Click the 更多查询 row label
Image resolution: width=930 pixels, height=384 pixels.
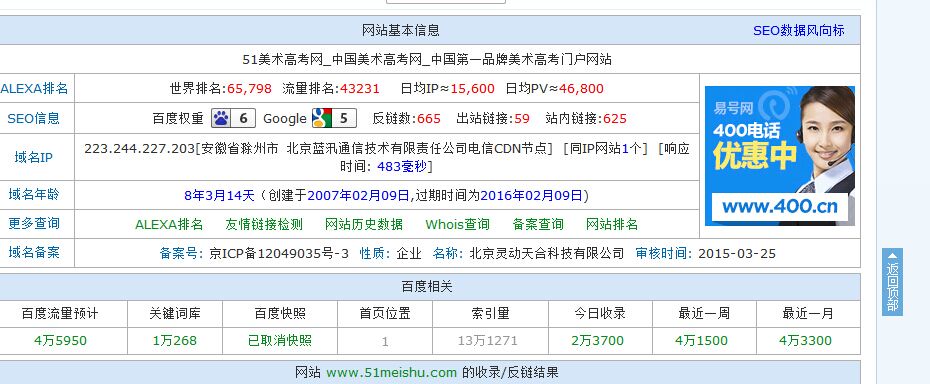tap(34, 224)
